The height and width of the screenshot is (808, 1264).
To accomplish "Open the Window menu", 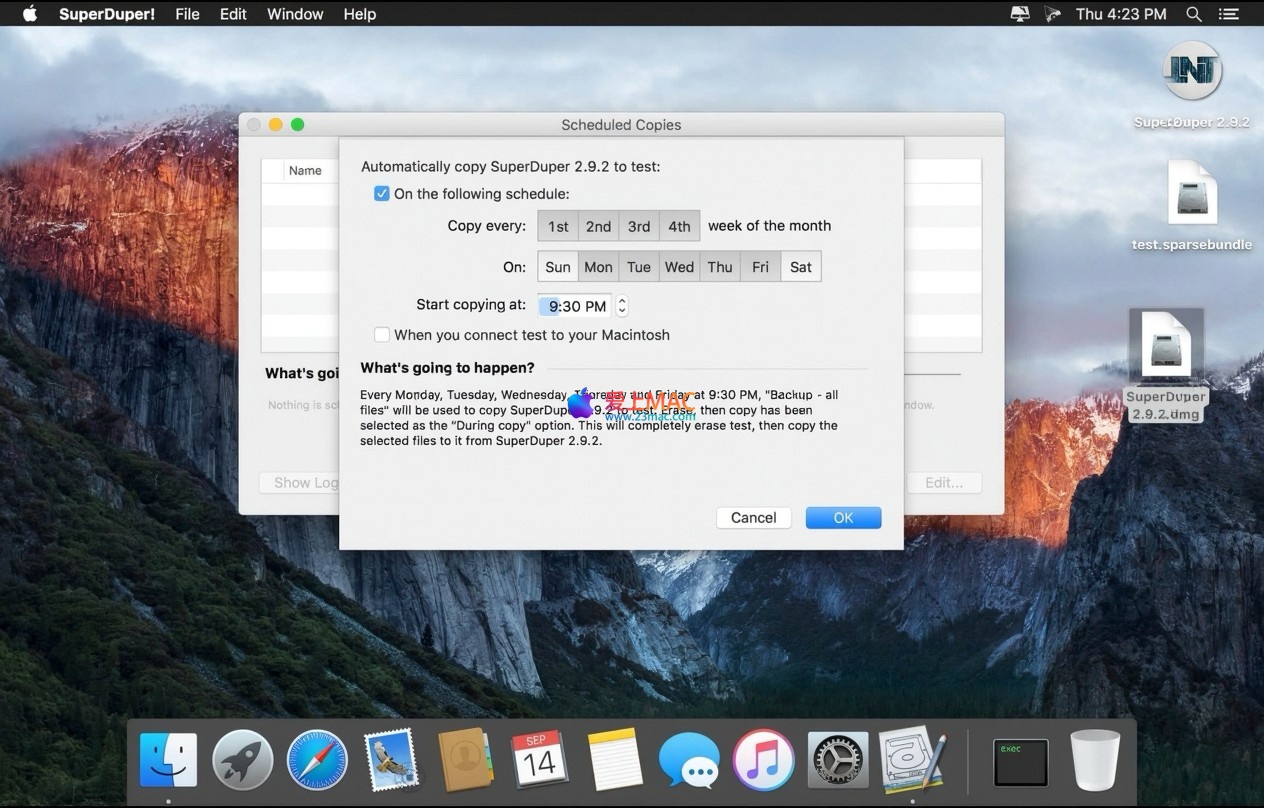I will point(295,14).
